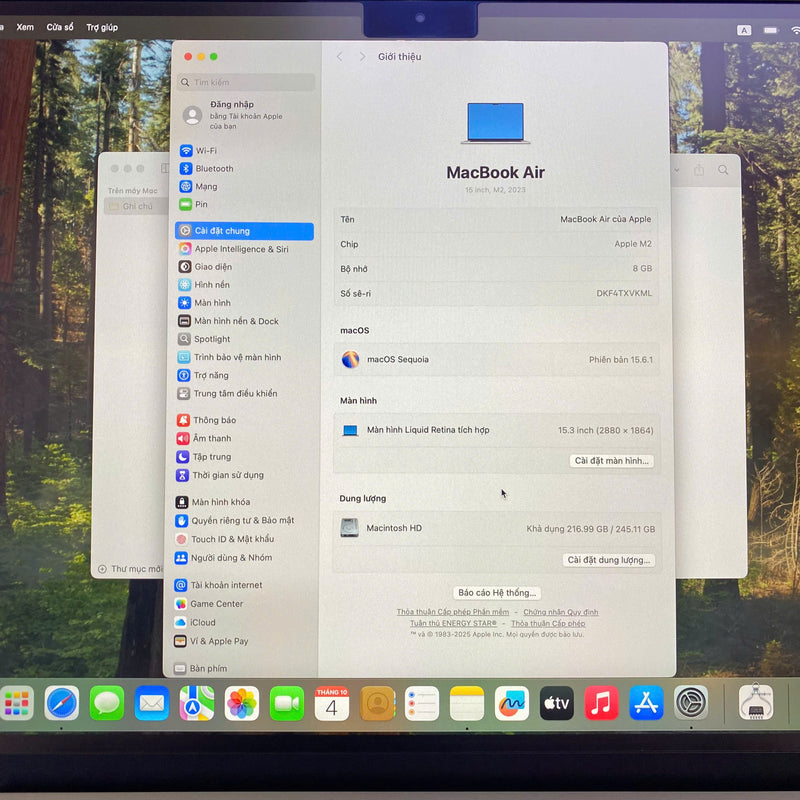Viewport: 800px width, 800px height.
Task: Go back using the back chevron
Action: [340, 57]
